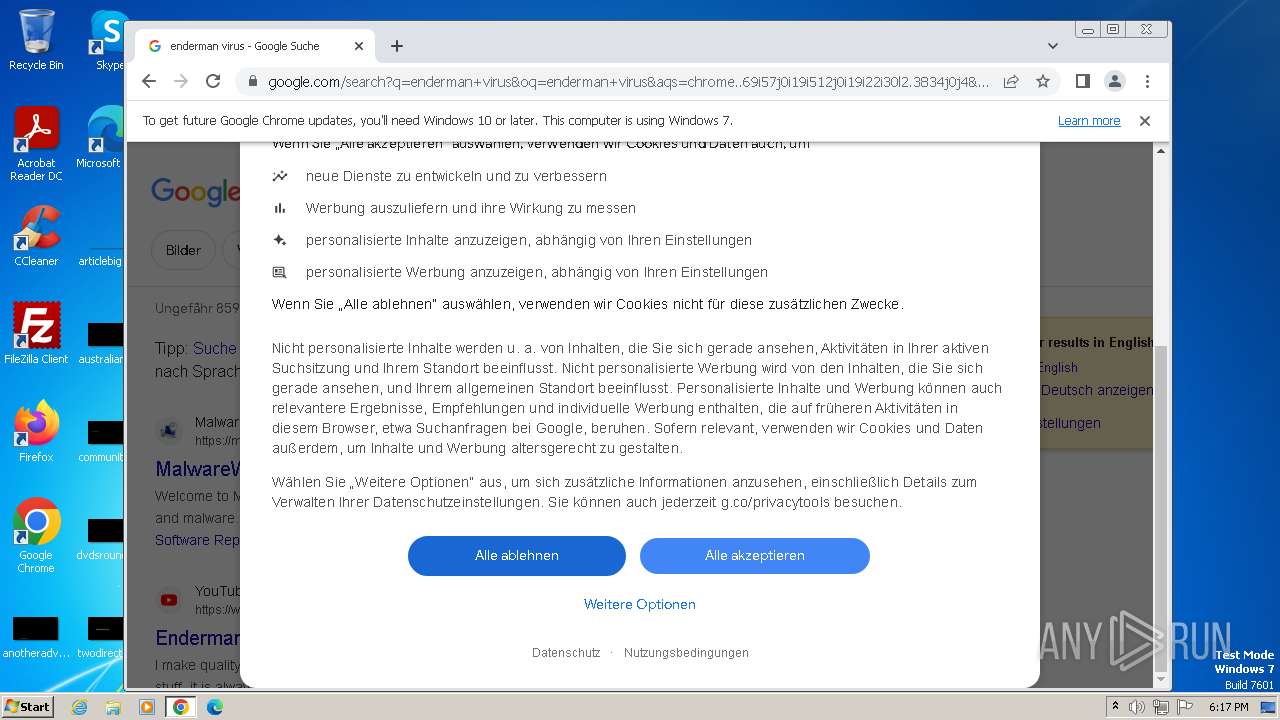Open the YouTube search result

click(x=198, y=637)
